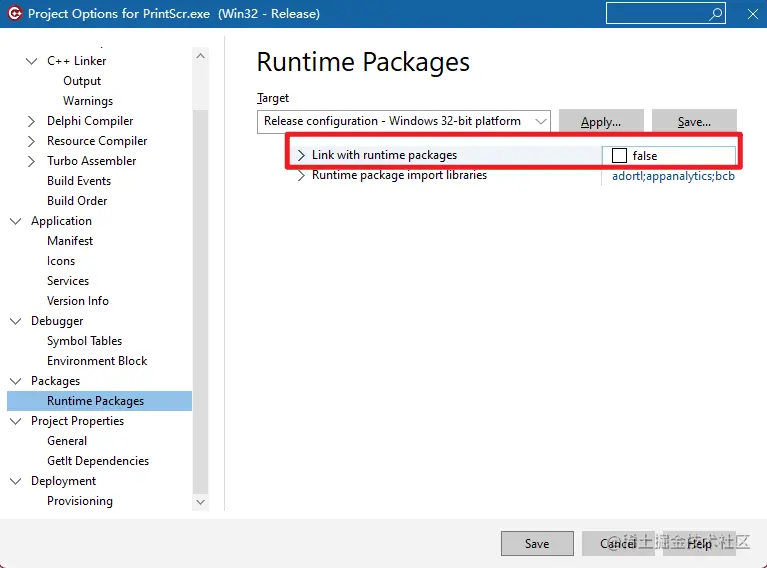Screen dimensions: 767x568
Task: Open the Version Info page
Action: tap(78, 301)
